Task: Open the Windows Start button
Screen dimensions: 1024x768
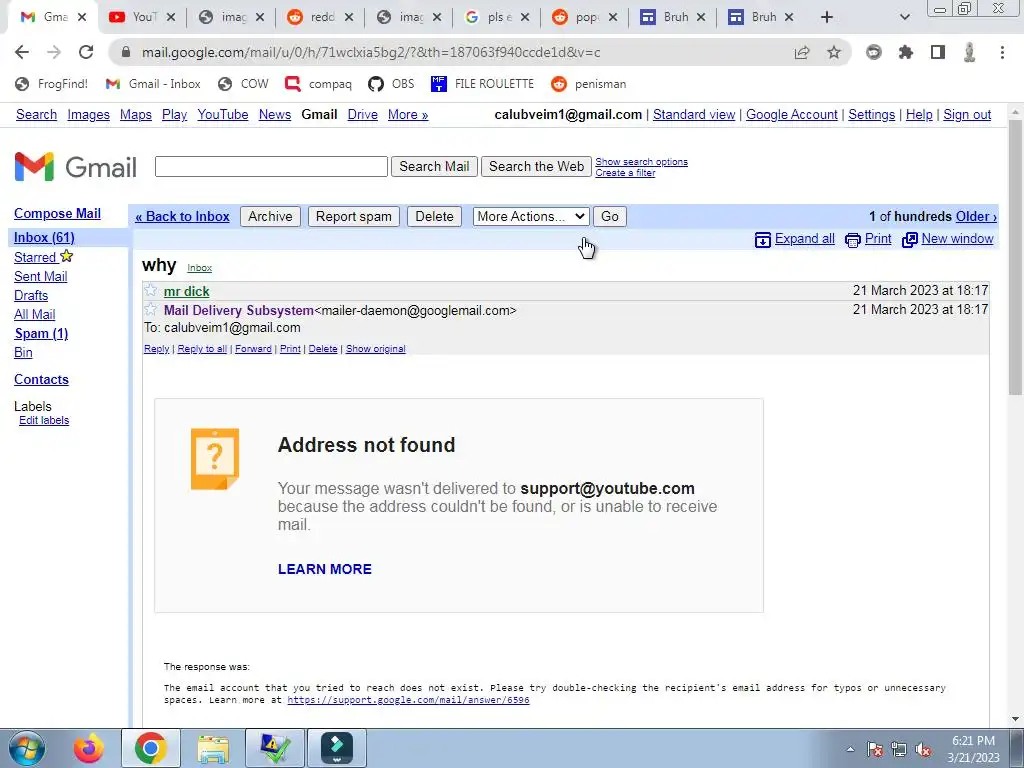Action: click(x=27, y=748)
